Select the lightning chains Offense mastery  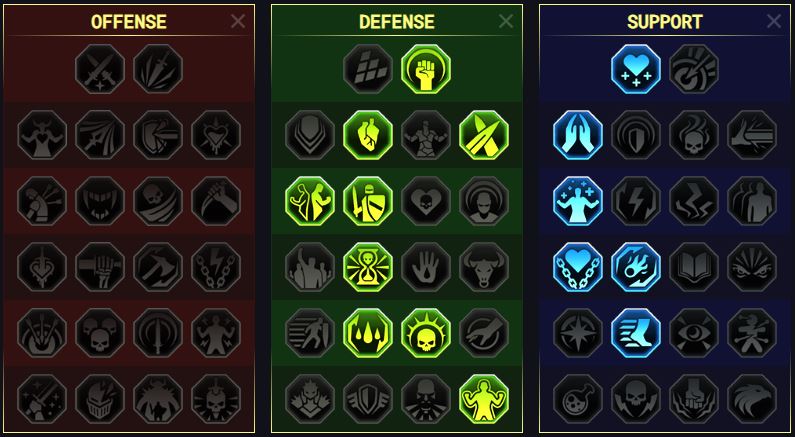tap(216, 267)
